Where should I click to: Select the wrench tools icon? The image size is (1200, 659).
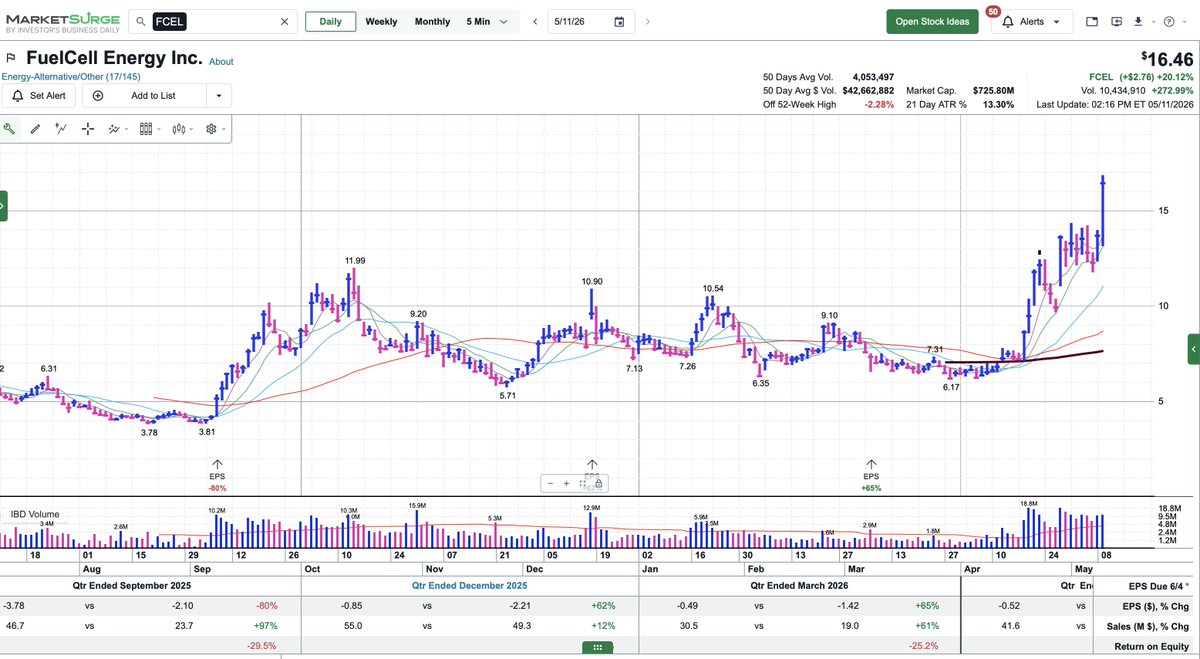tap(10, 128)
